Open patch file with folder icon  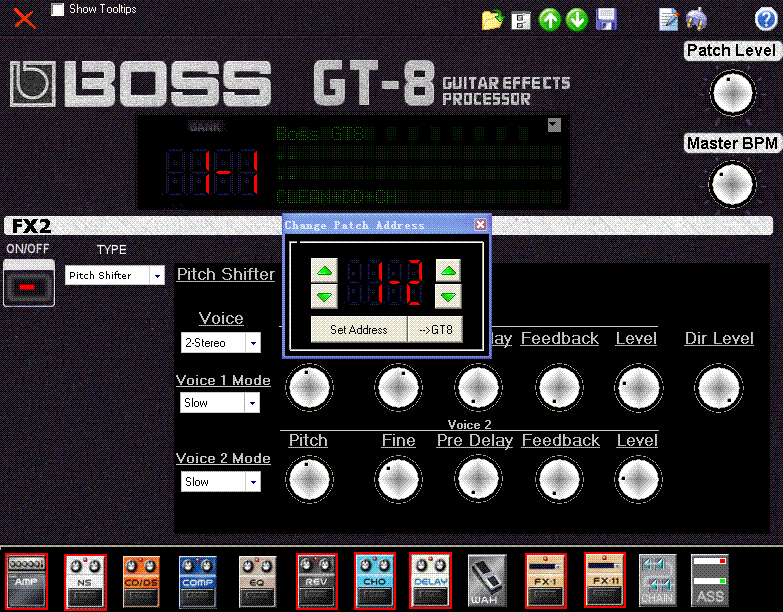pos(492,20)
